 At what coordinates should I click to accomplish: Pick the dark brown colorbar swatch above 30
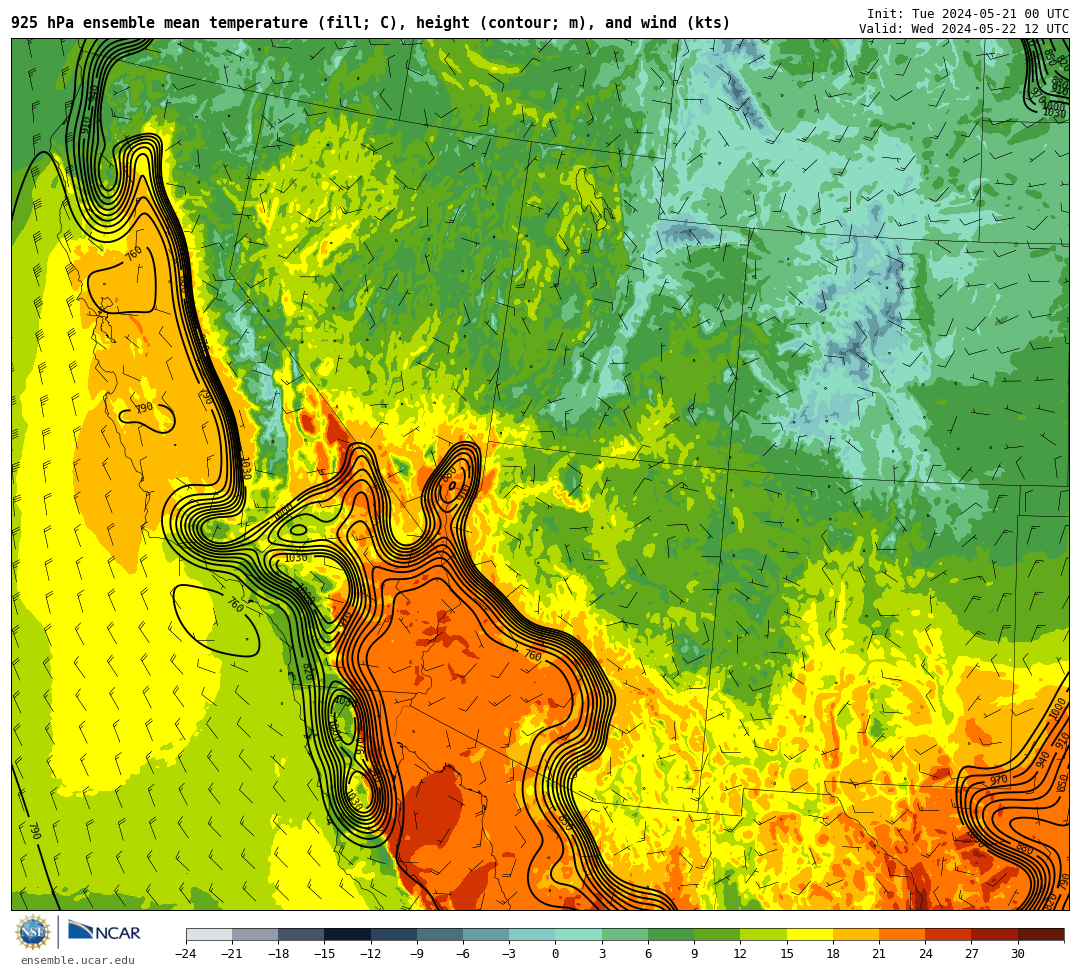pyautogui.click(x=1040, y=934)
